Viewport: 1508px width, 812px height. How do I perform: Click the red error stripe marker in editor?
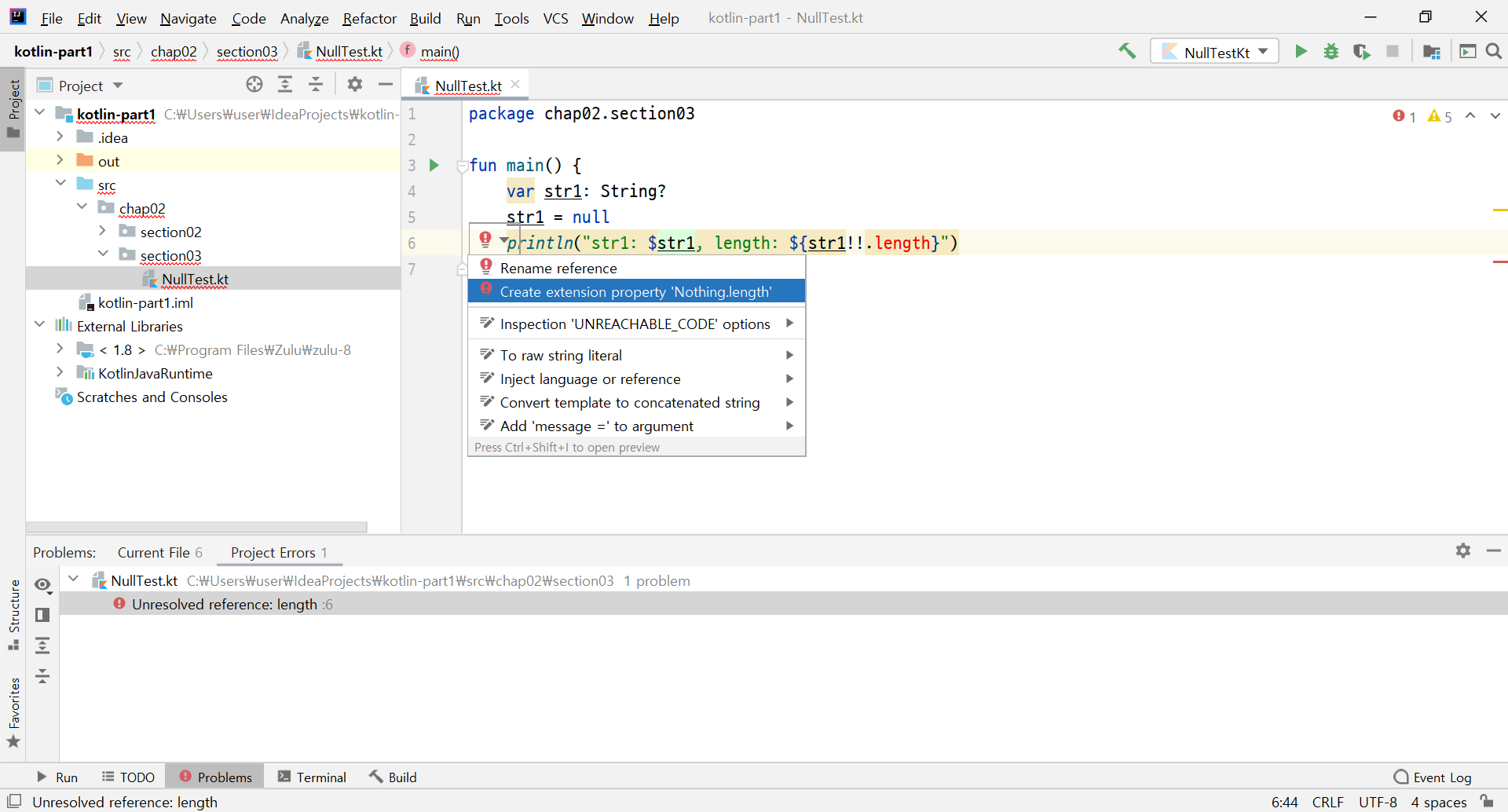(x=1499, y=262)
